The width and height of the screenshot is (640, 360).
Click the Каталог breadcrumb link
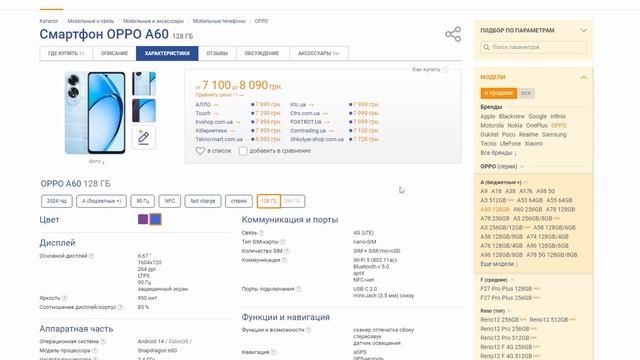(x=49, y=21)
